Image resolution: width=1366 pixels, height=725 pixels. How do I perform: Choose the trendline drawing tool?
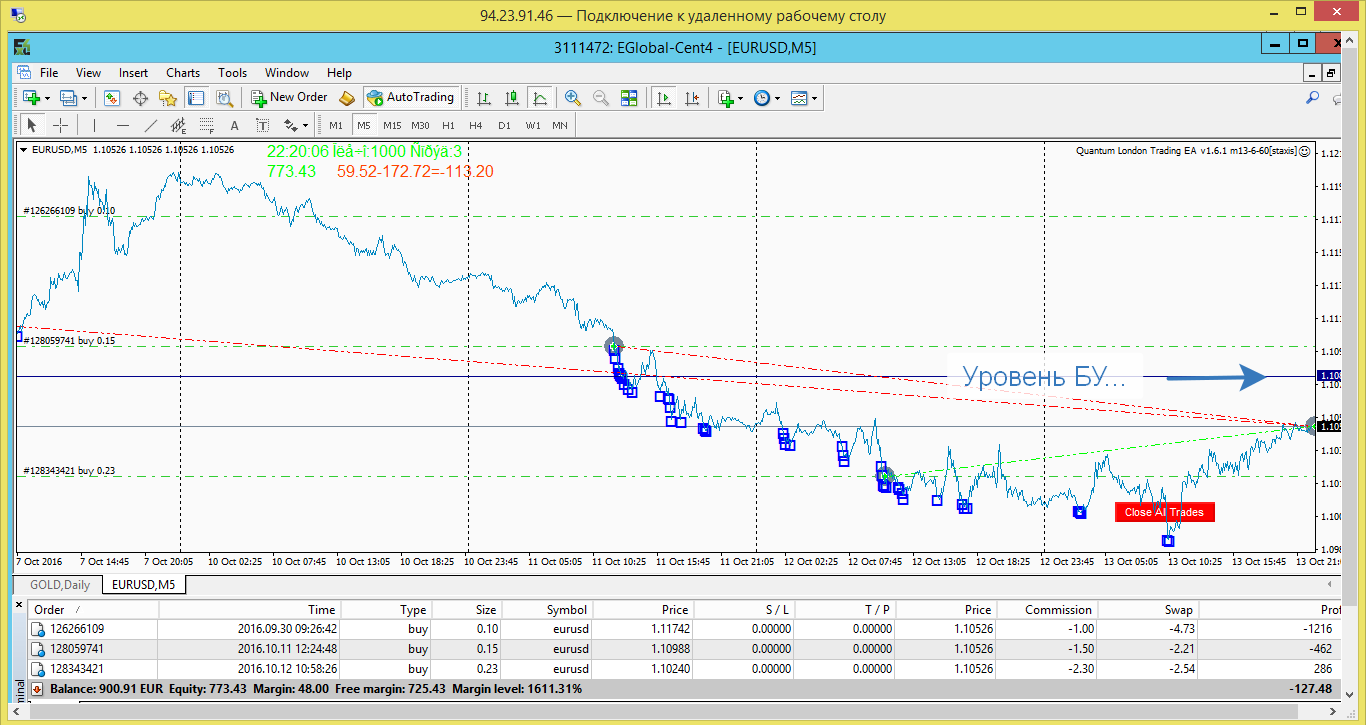[151, 125]
